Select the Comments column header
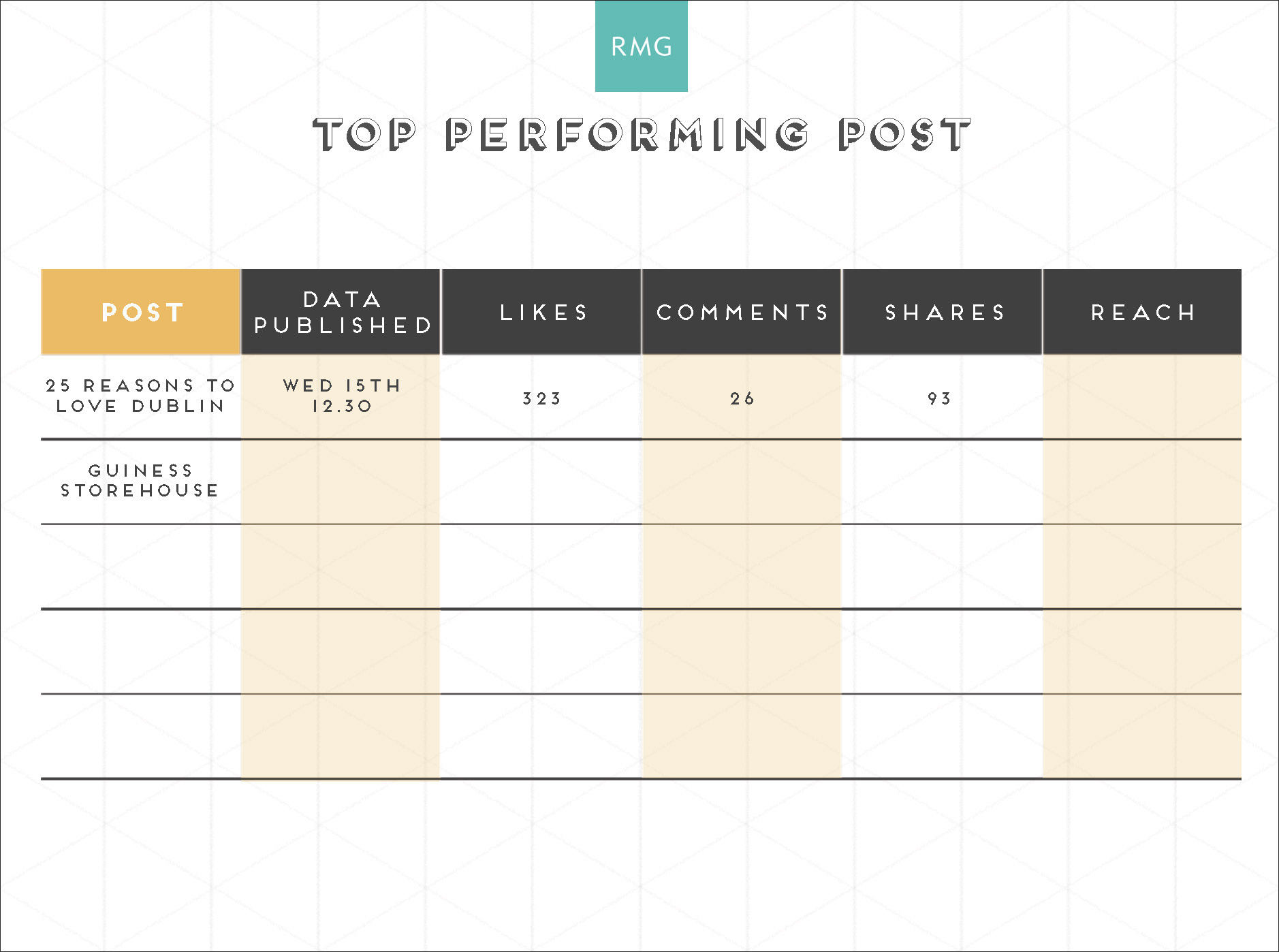The height and width of the screenshot is (952, 1279). [x=742, y=312]
